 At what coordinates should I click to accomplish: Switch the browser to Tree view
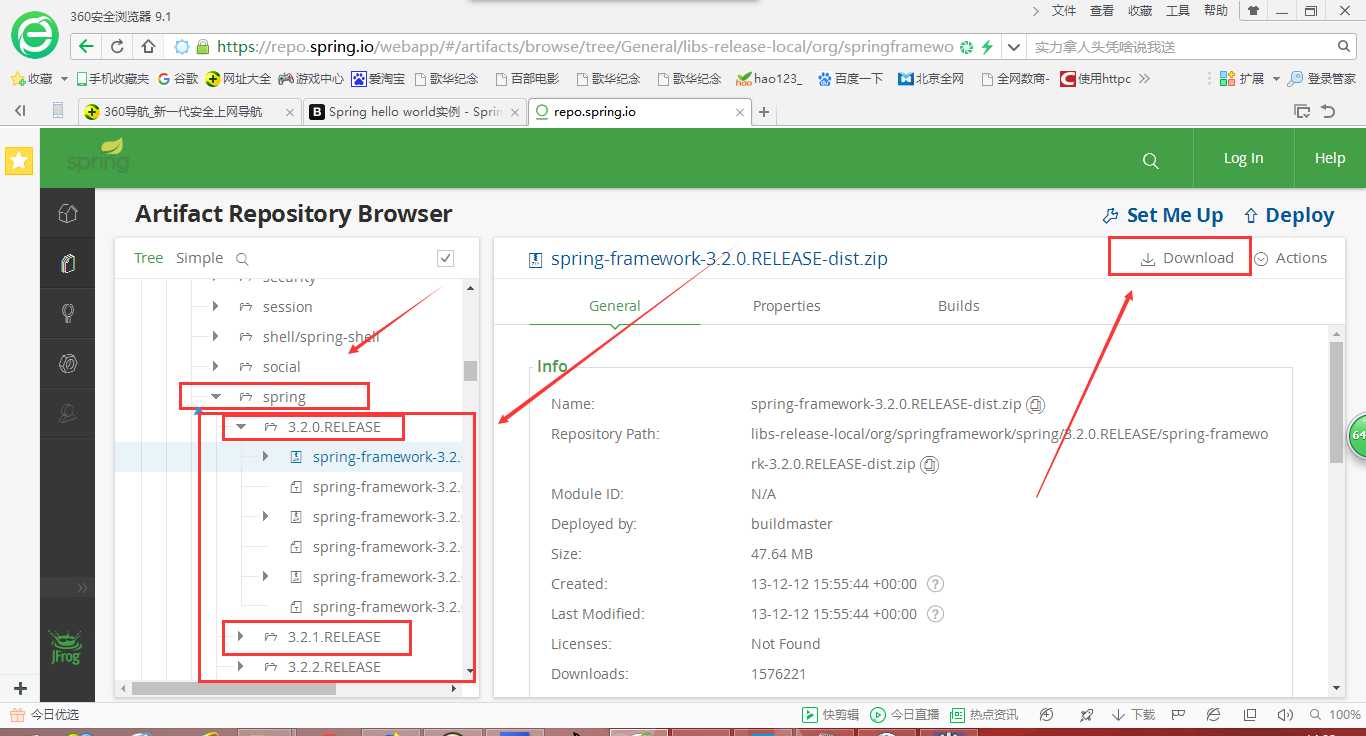149,258
